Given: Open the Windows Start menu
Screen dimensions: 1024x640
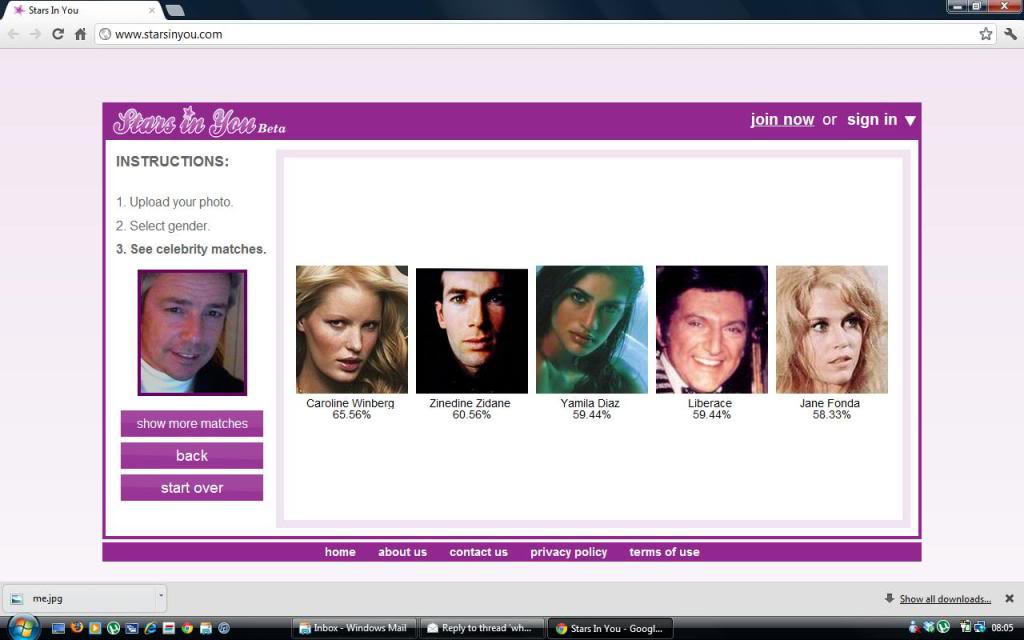Looking at the screenshot, I should tap(24, 628).
